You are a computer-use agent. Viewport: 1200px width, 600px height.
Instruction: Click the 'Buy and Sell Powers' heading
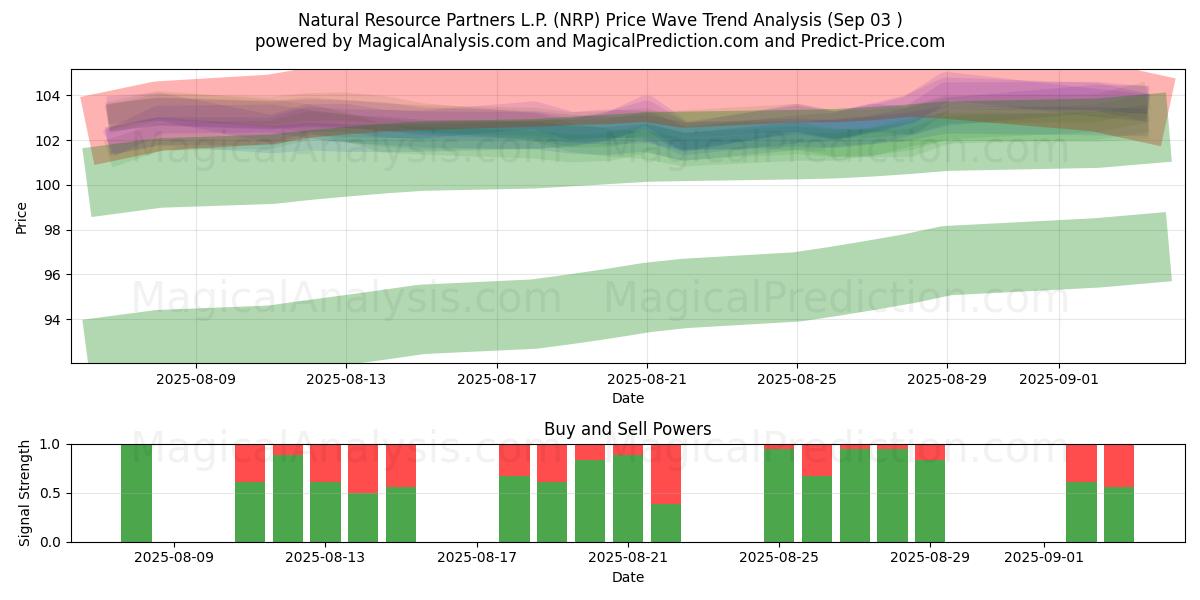pos(628,429)
